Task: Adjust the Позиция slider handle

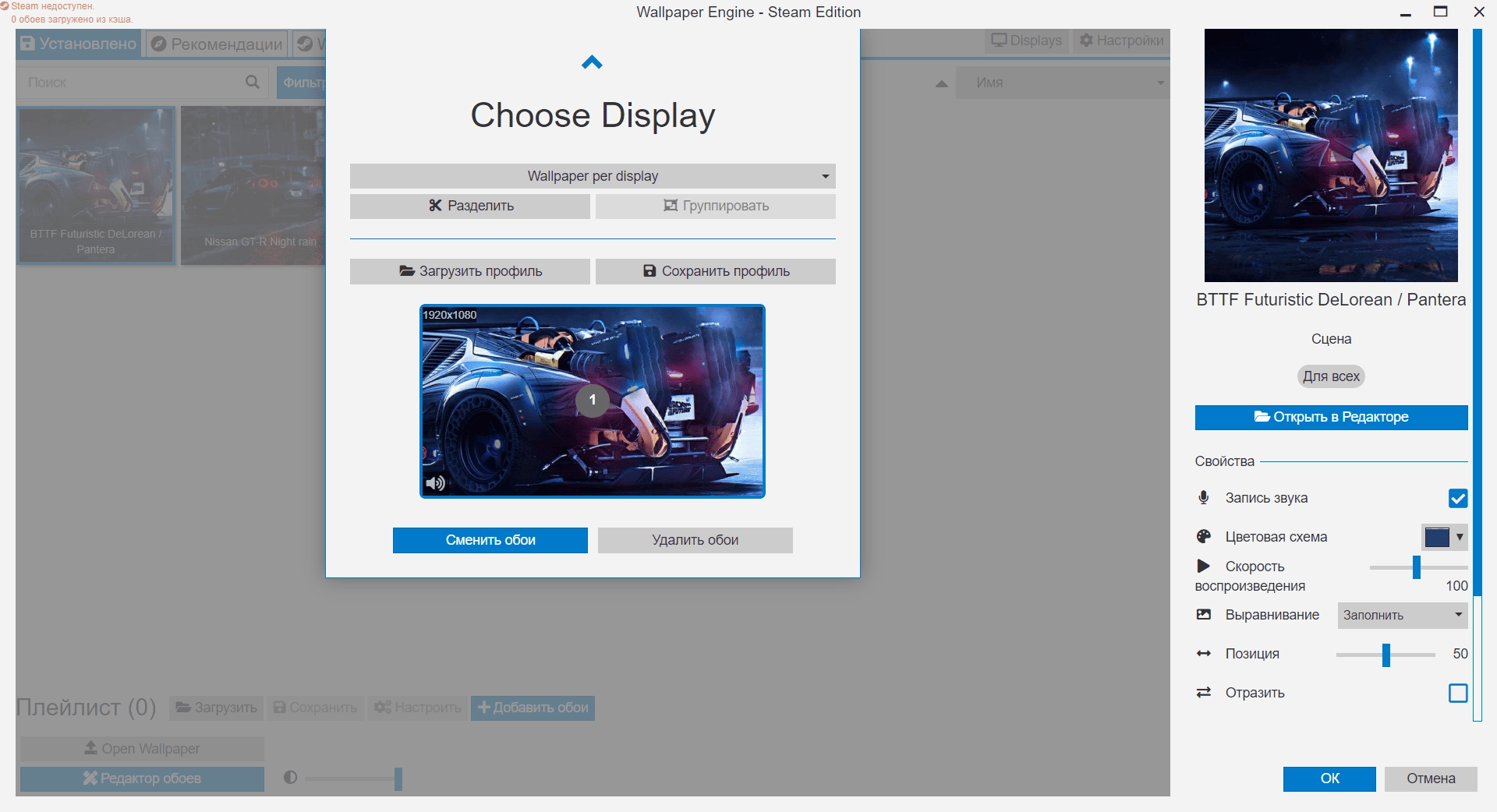Action: click(x=1386, y=655)
